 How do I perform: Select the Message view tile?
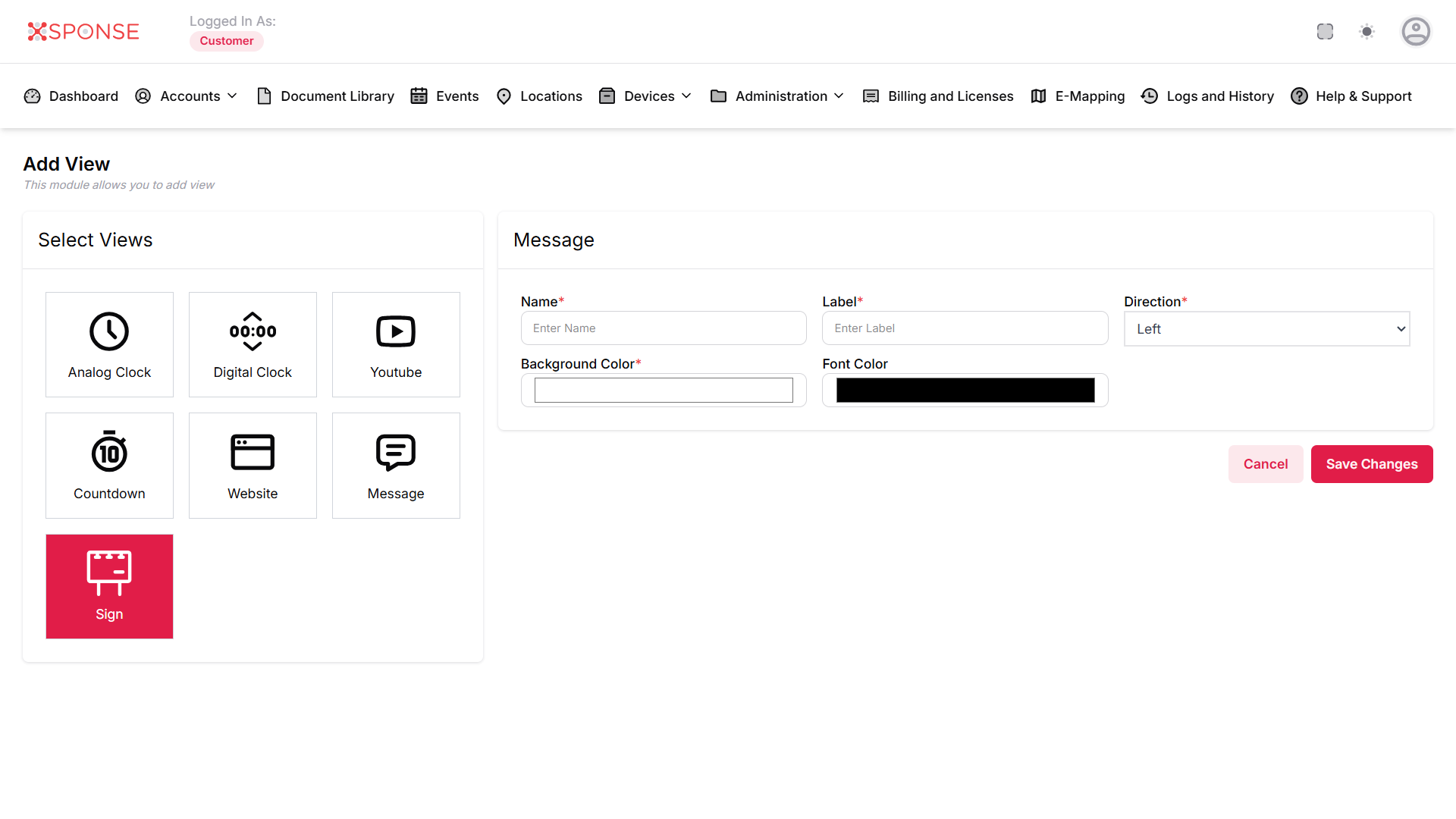click(396, 466)
